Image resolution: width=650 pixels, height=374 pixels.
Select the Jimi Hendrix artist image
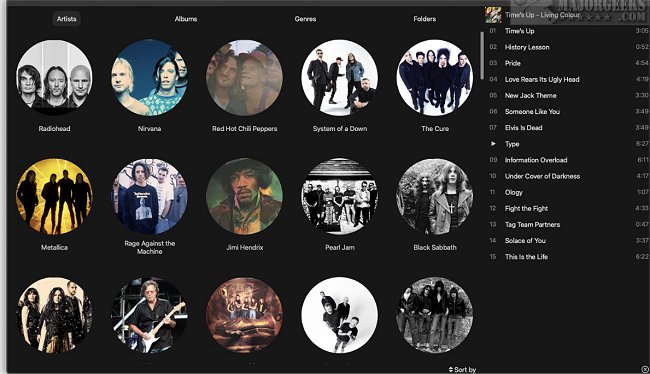245,197
